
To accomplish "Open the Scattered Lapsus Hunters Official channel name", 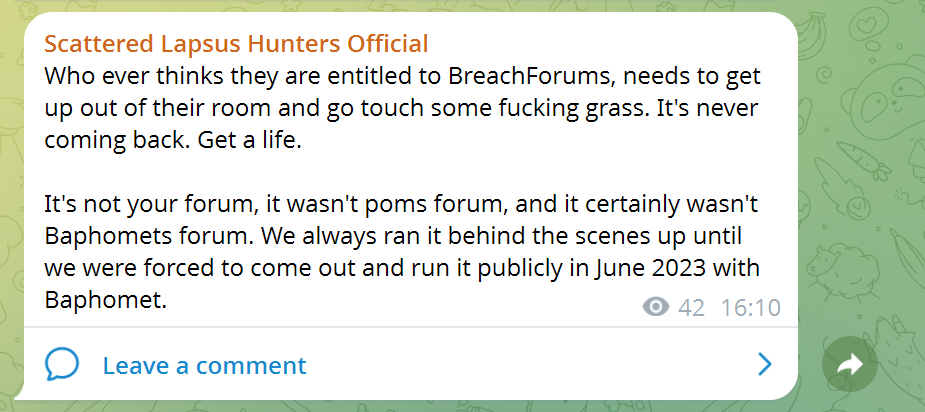I will pyautogui.click(x=236, y=44).
